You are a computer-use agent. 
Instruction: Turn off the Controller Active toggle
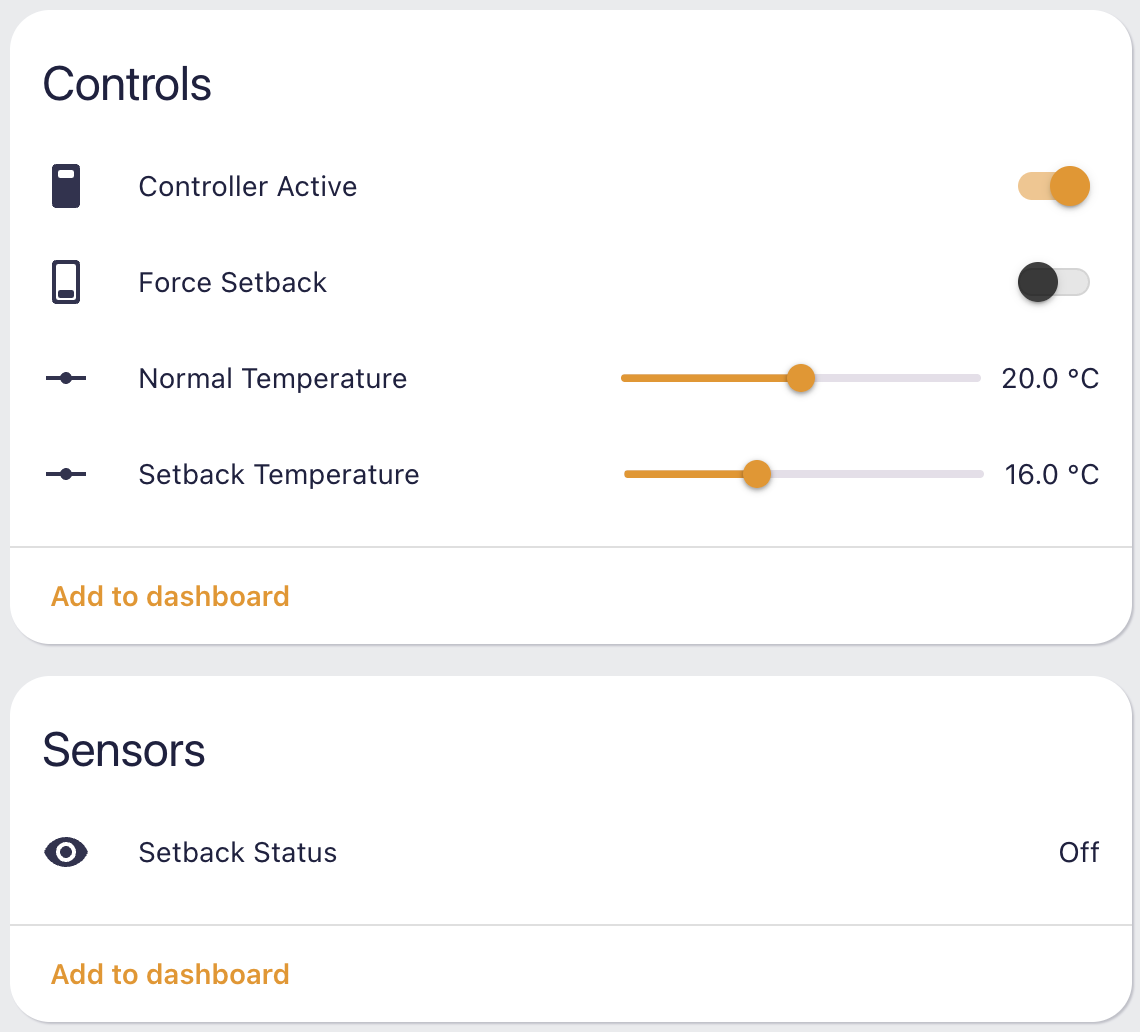[1053, 186]
